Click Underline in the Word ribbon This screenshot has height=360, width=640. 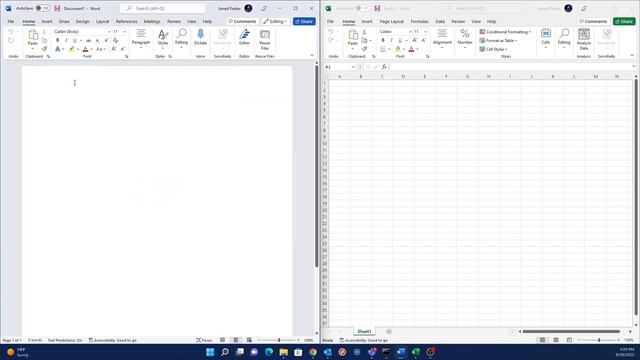[74, 40]
